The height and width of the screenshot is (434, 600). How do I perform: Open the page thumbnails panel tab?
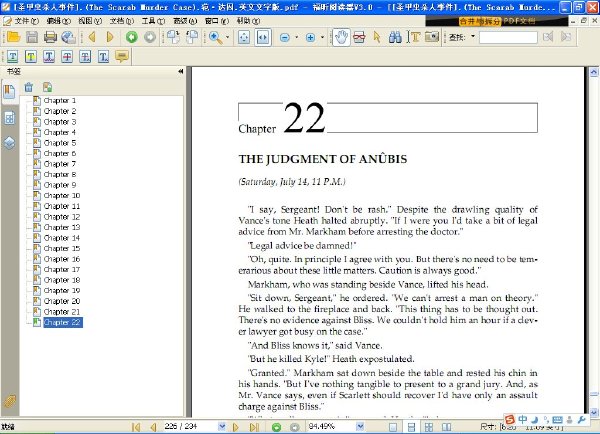10,118
